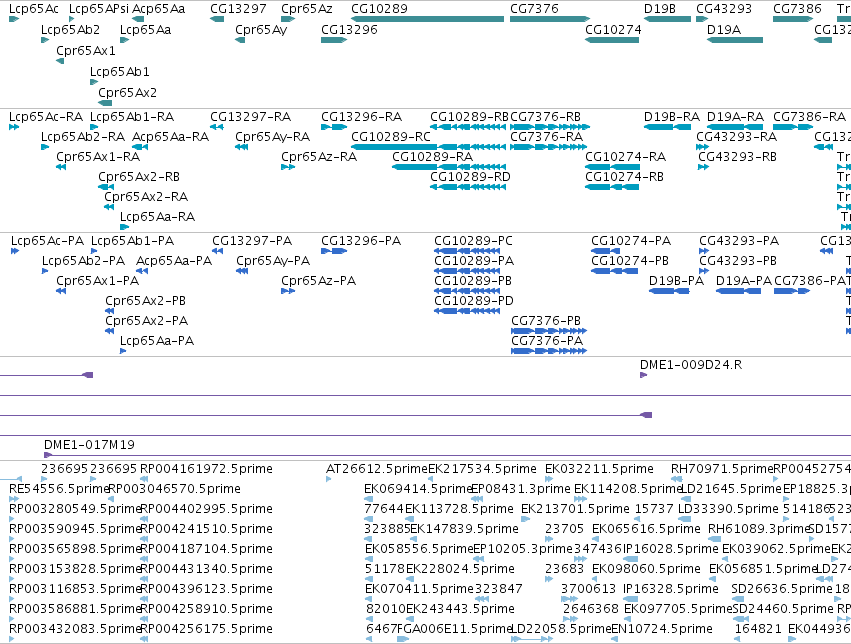This screenshot has height=644, width=851.
Task: Select the CG7386 gene arrow glyph
Action: pos(793,19)
